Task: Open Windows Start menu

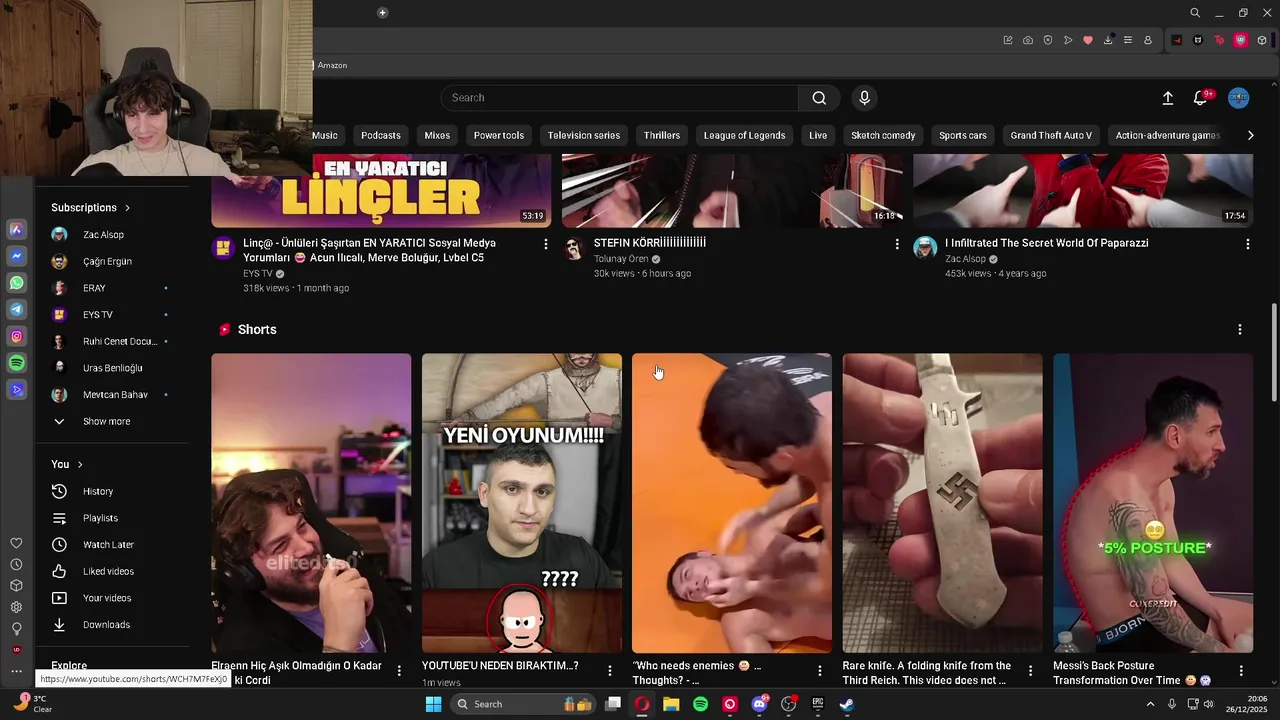Action: point(433,704)
